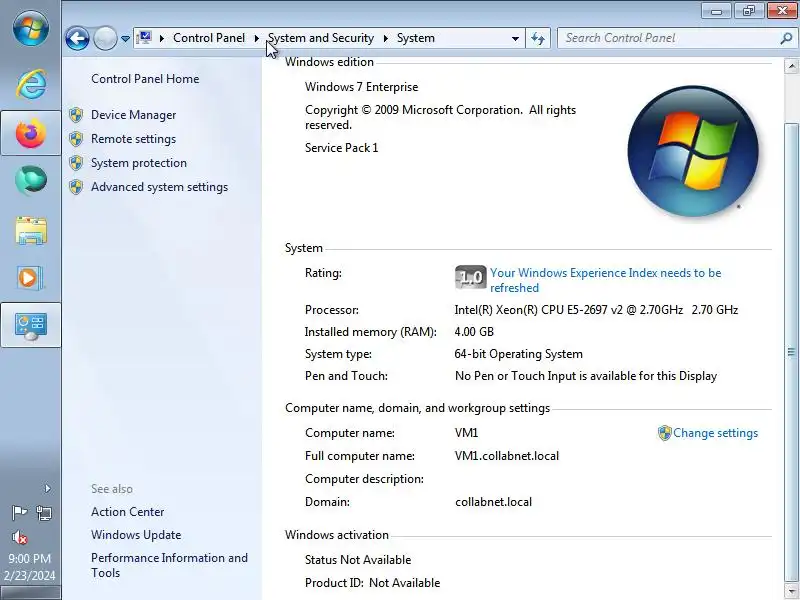Viewport: 800px width, 600px height.
Task: Open address bar history dropdown
Action: click(515, 39)
